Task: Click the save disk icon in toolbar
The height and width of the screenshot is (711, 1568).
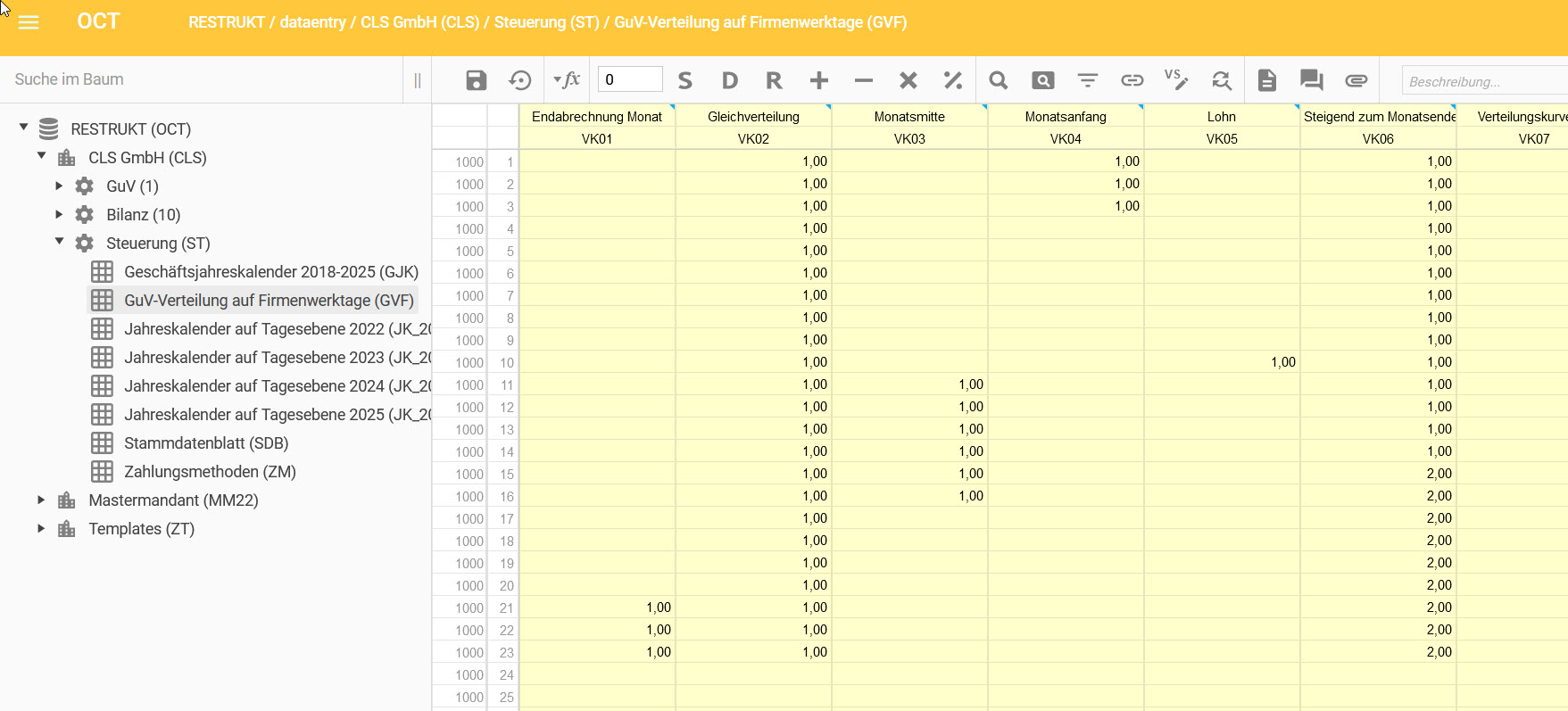Action: 477,80
